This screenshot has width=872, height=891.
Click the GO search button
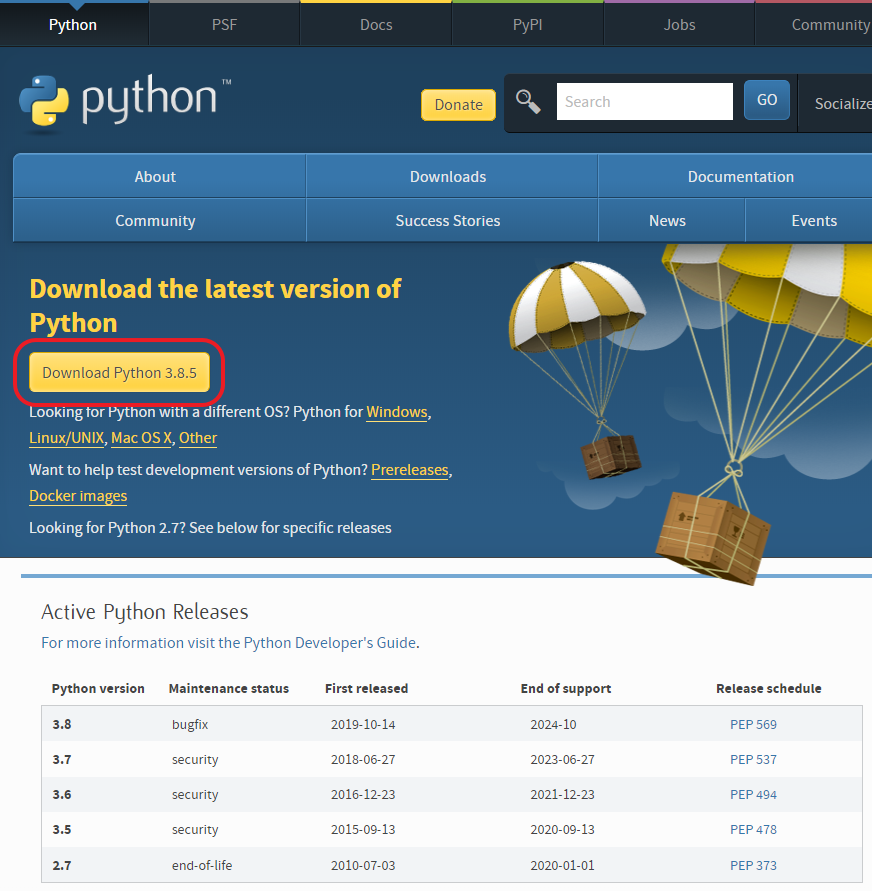click(x=767, y=99)
